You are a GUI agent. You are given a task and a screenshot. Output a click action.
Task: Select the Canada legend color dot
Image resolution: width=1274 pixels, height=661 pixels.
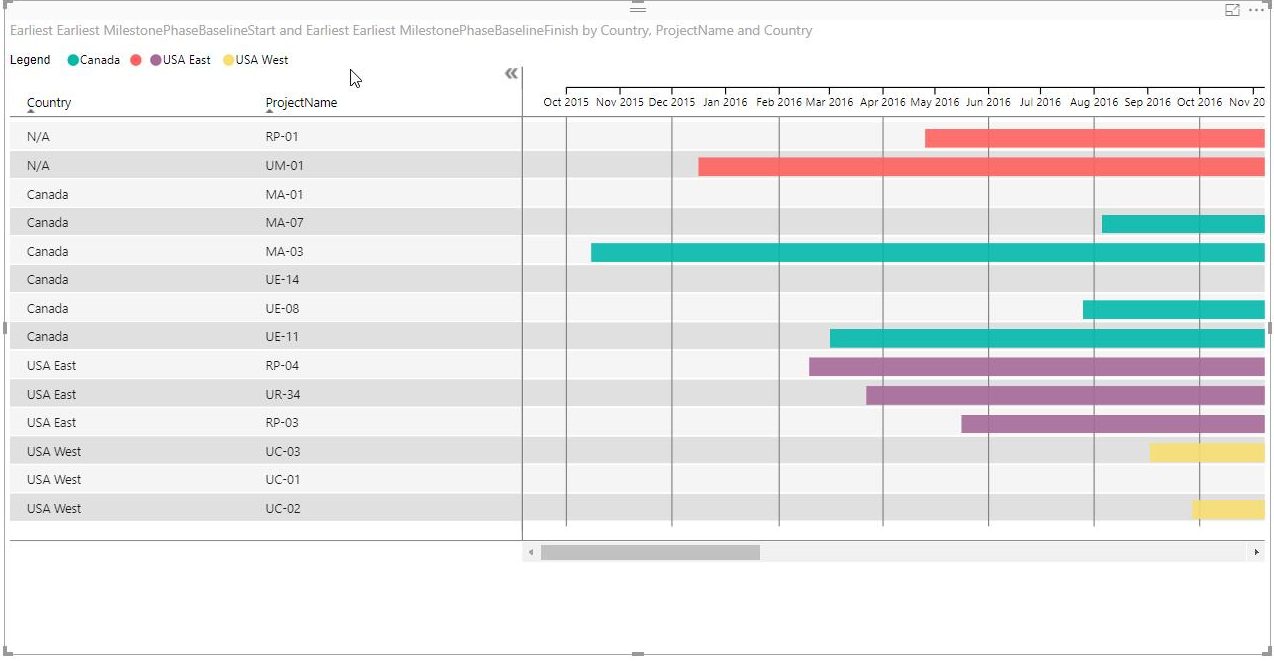click(x=73, y=60)
